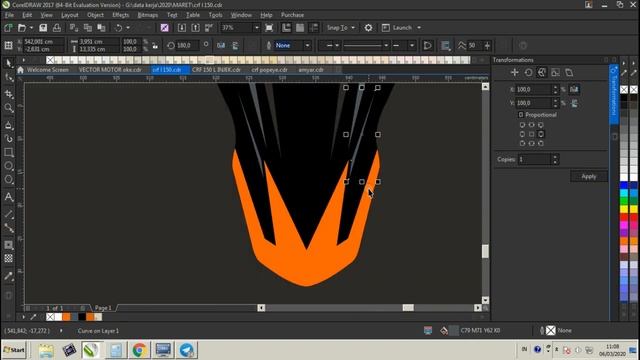Select the Transparency checkerboard tool
Screen dimensions: 640x360
pyautogui.click(x=9, y=258)
